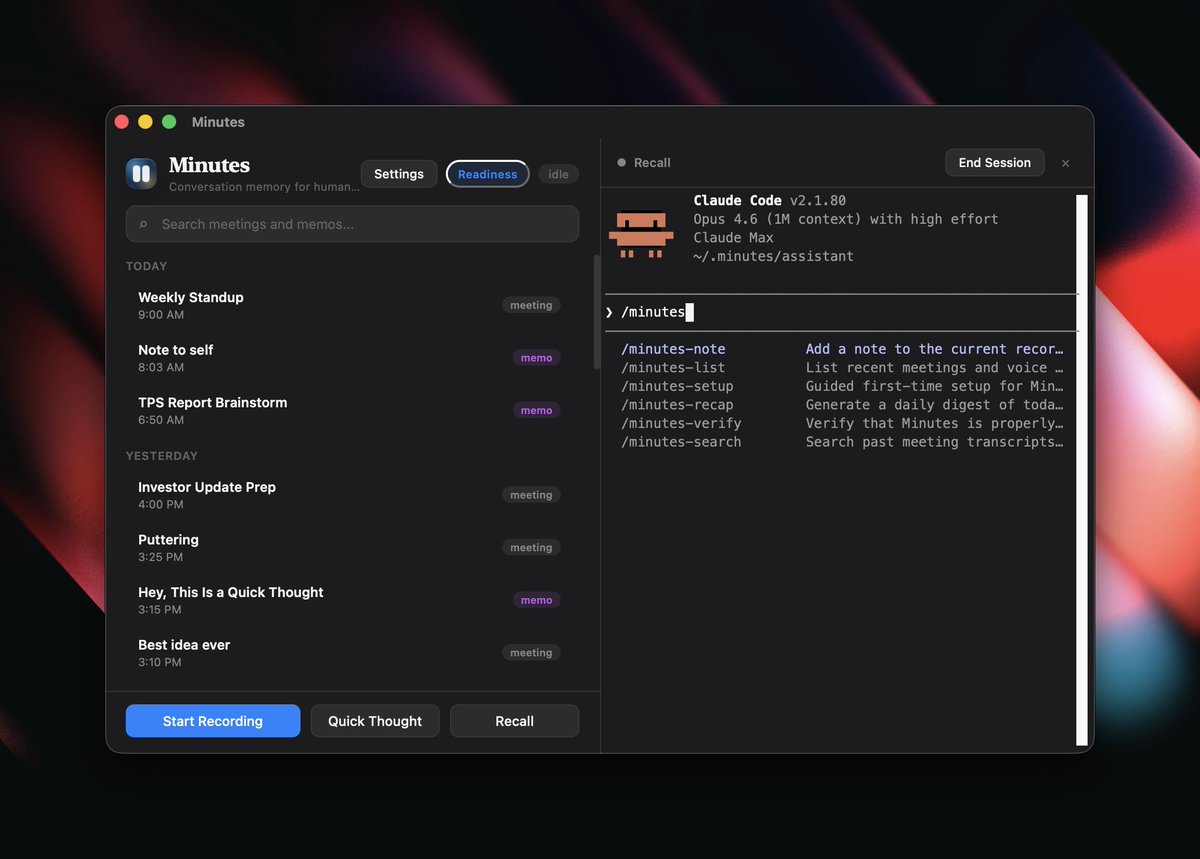Screen dimensions: 1200x859
Task: Click the Minutes app logo icon
Action: [141, 173]
